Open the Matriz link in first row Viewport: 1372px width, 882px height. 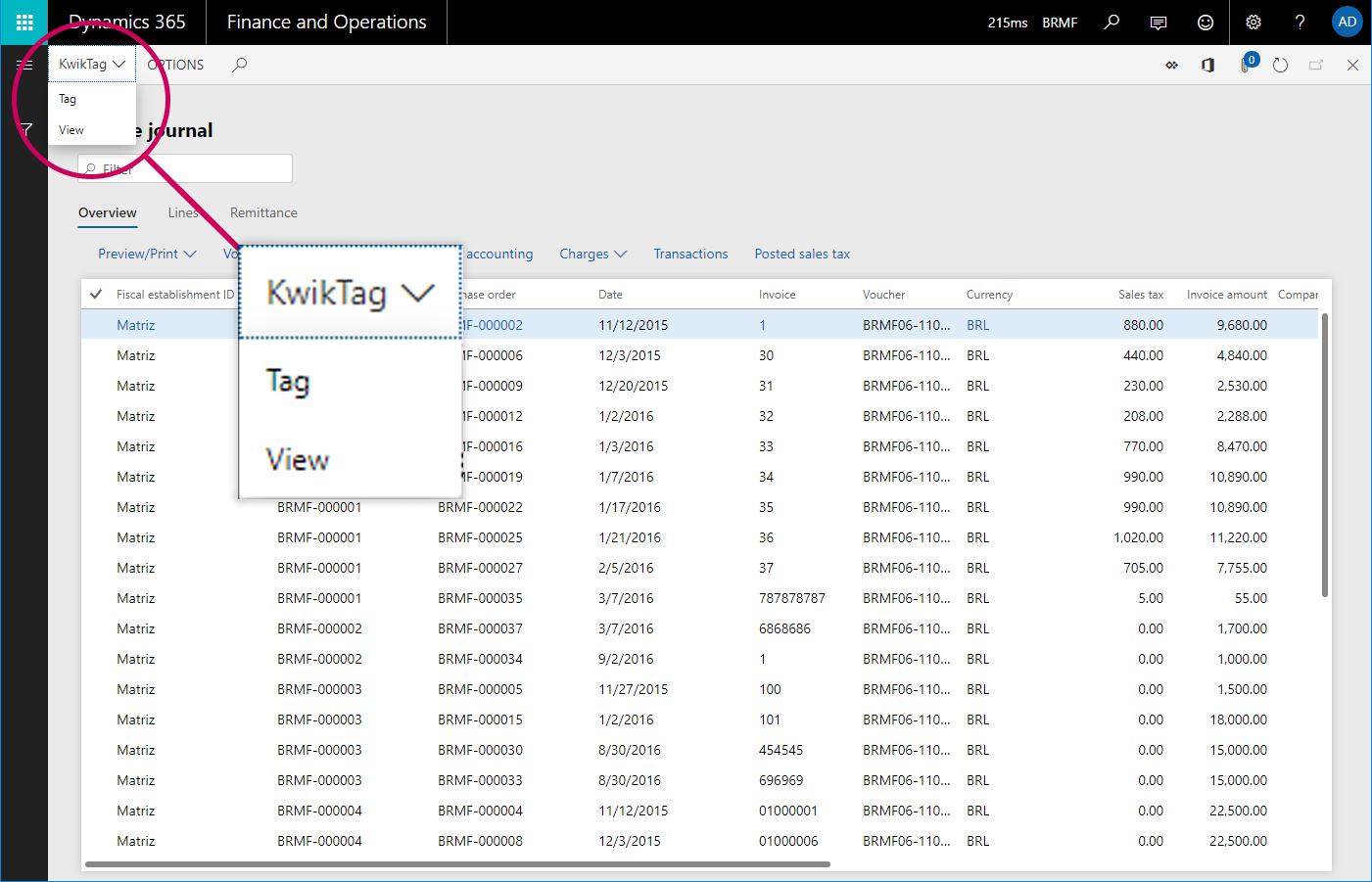click(135, 325)
